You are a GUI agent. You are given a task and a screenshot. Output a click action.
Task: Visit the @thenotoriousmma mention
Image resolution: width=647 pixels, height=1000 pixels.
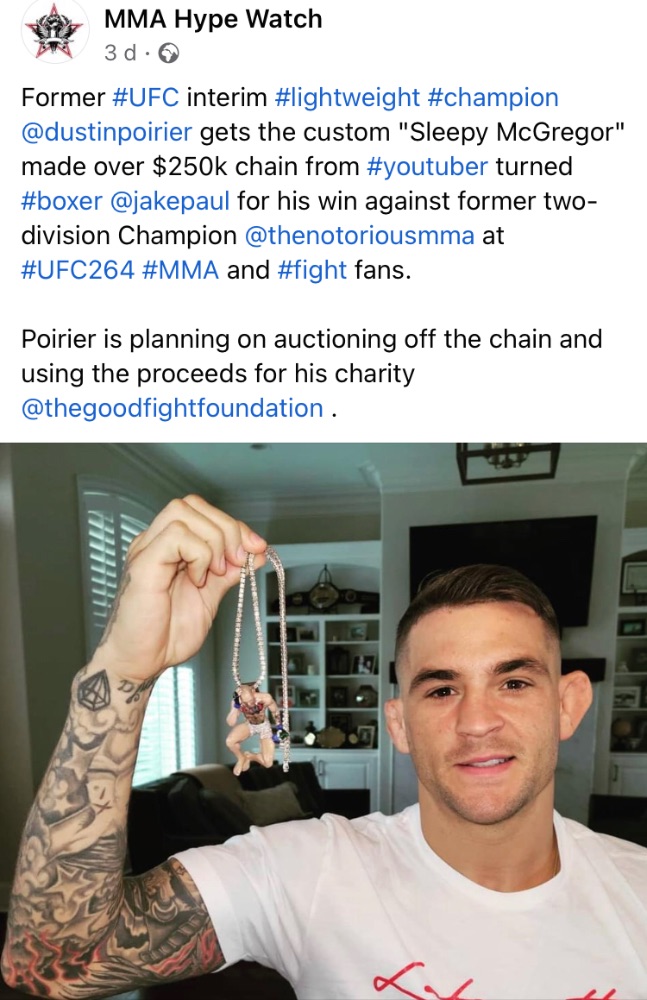click(x=359, y=235)
